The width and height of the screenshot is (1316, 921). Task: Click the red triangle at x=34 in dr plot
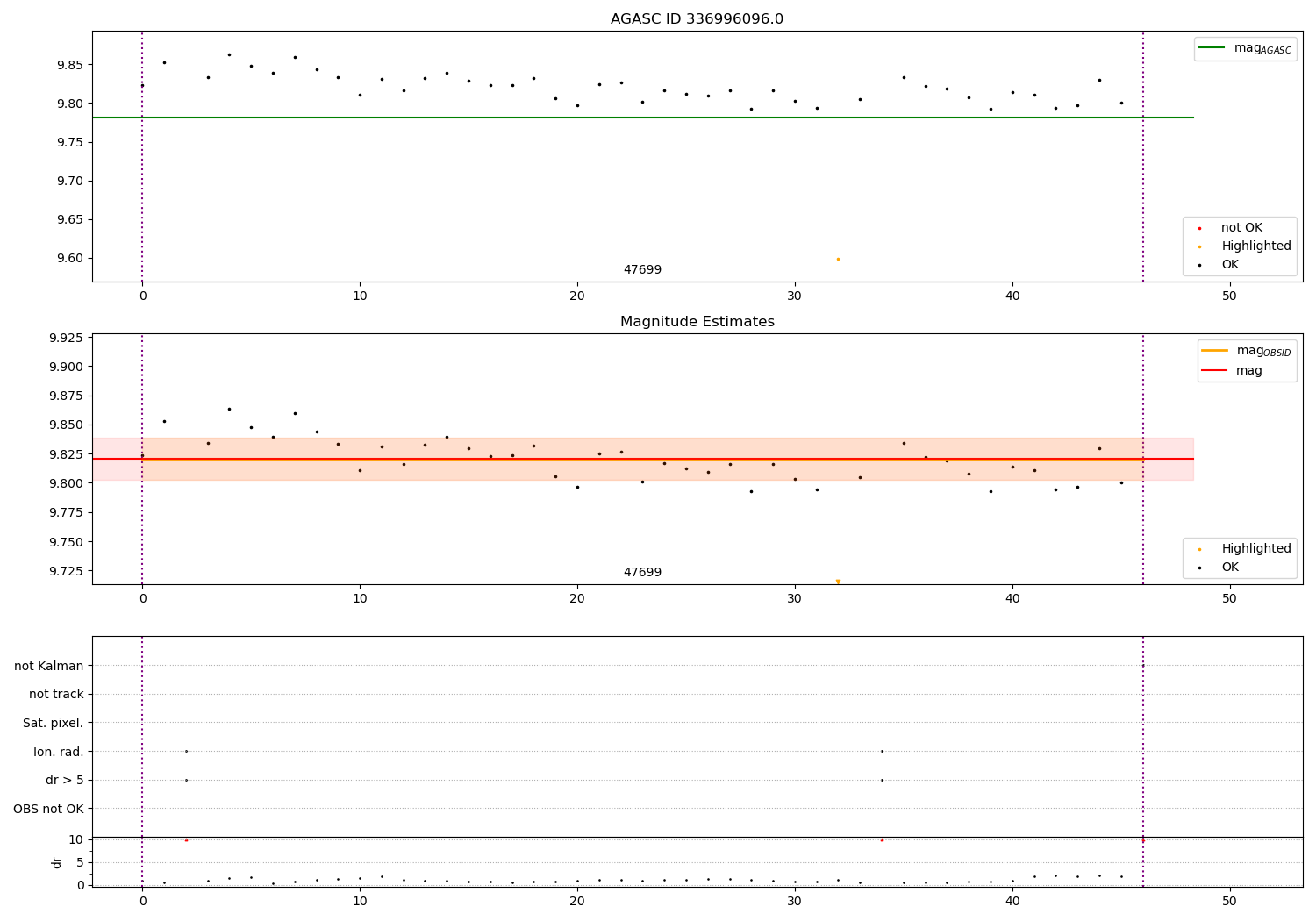[882, 840]
